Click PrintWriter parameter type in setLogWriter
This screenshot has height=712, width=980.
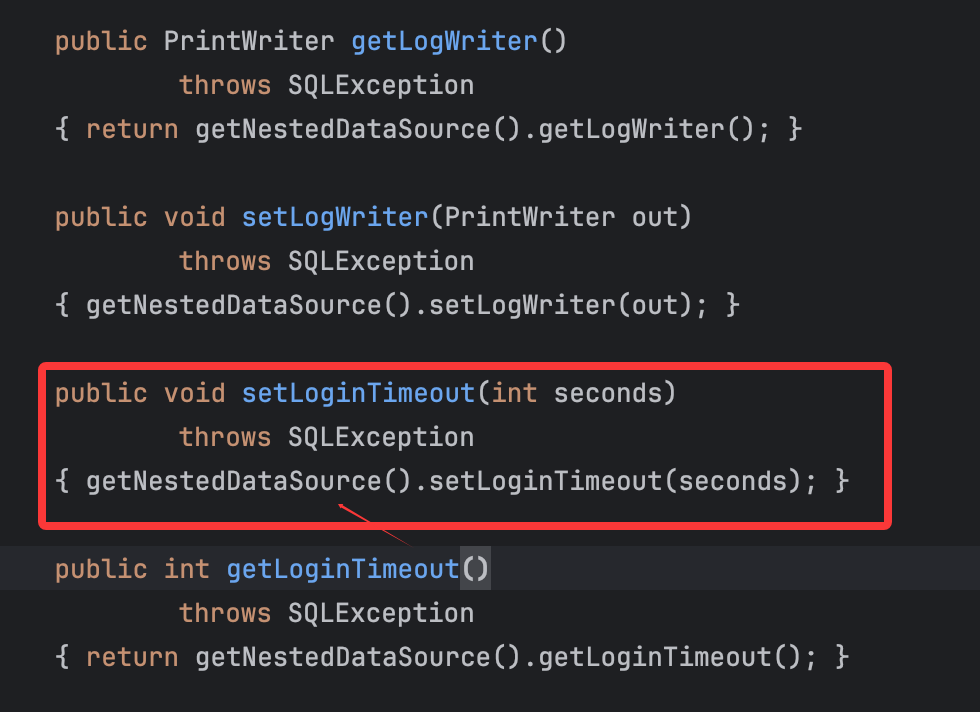pyautogui.click(x=530, y=218)
